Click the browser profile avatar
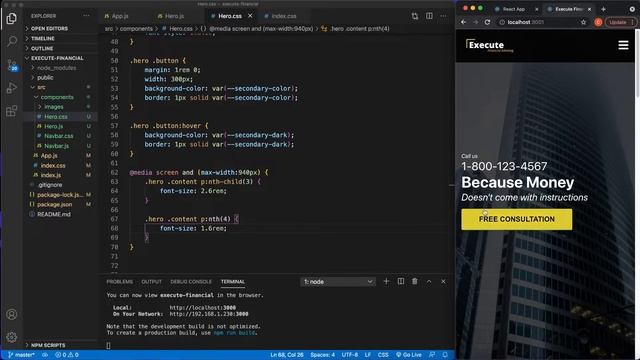 pos(598,22)
